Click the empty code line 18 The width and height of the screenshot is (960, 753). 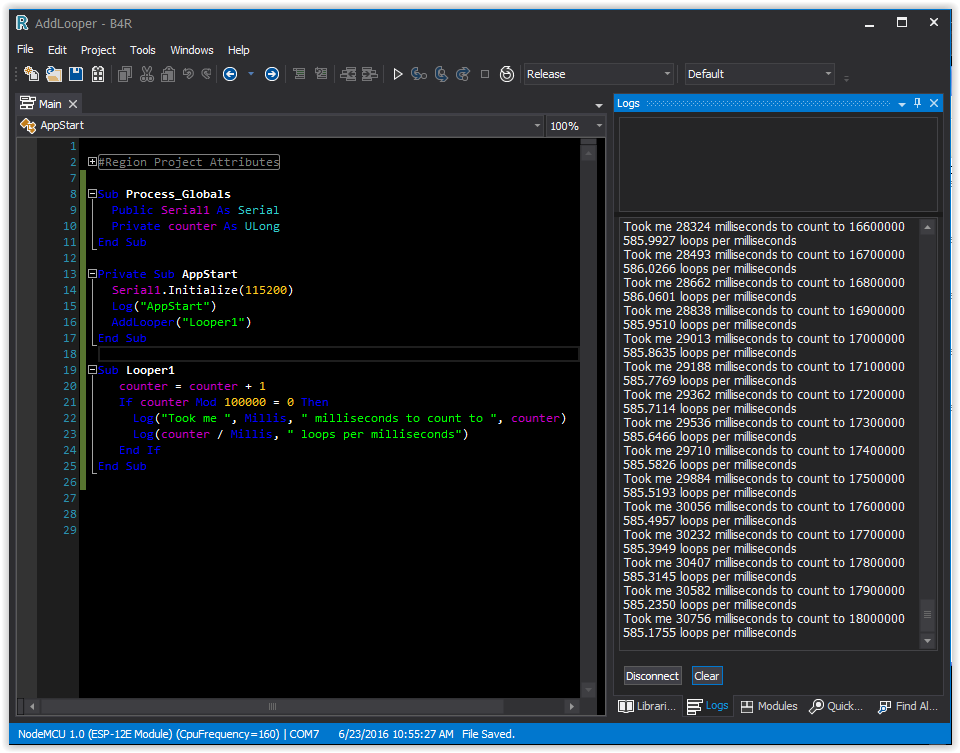tap(339, 354)
